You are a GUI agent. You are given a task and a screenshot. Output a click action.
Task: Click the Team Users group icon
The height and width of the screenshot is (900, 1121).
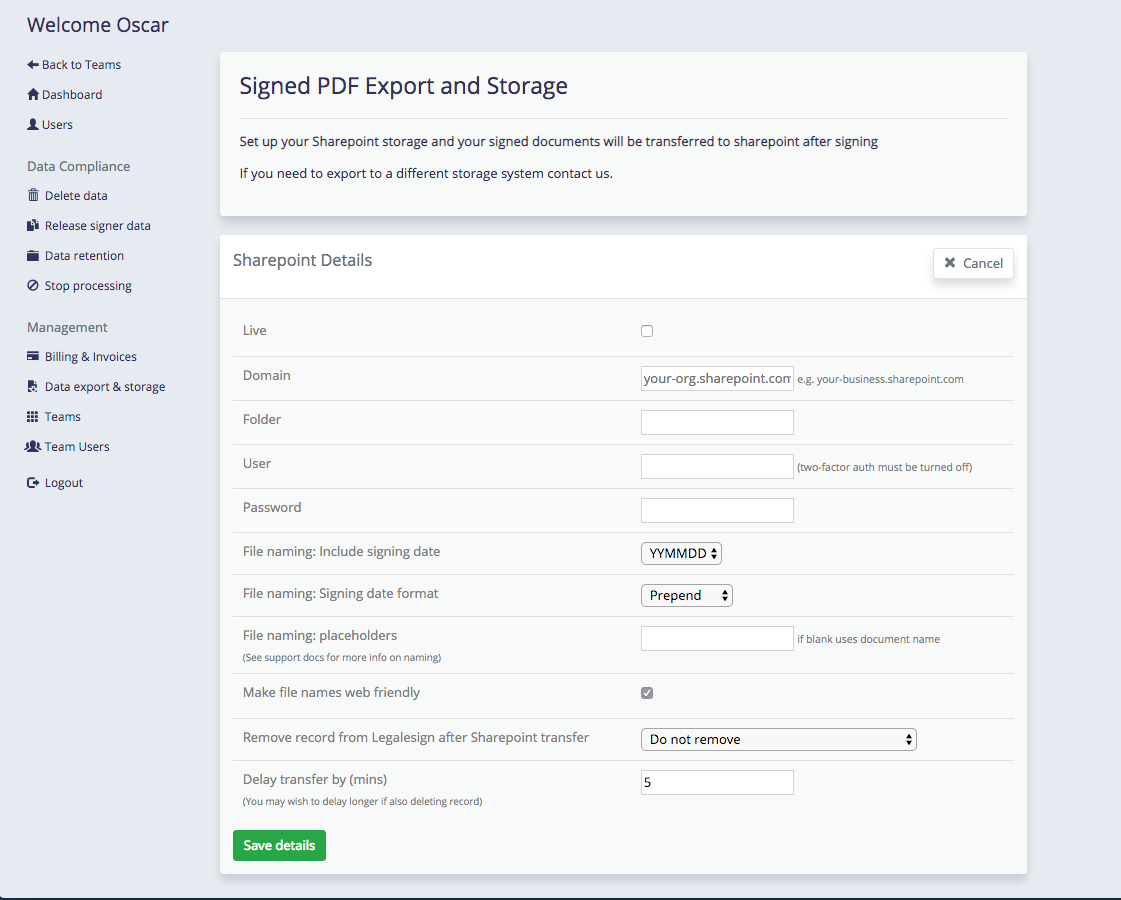[x=33, y=446]
